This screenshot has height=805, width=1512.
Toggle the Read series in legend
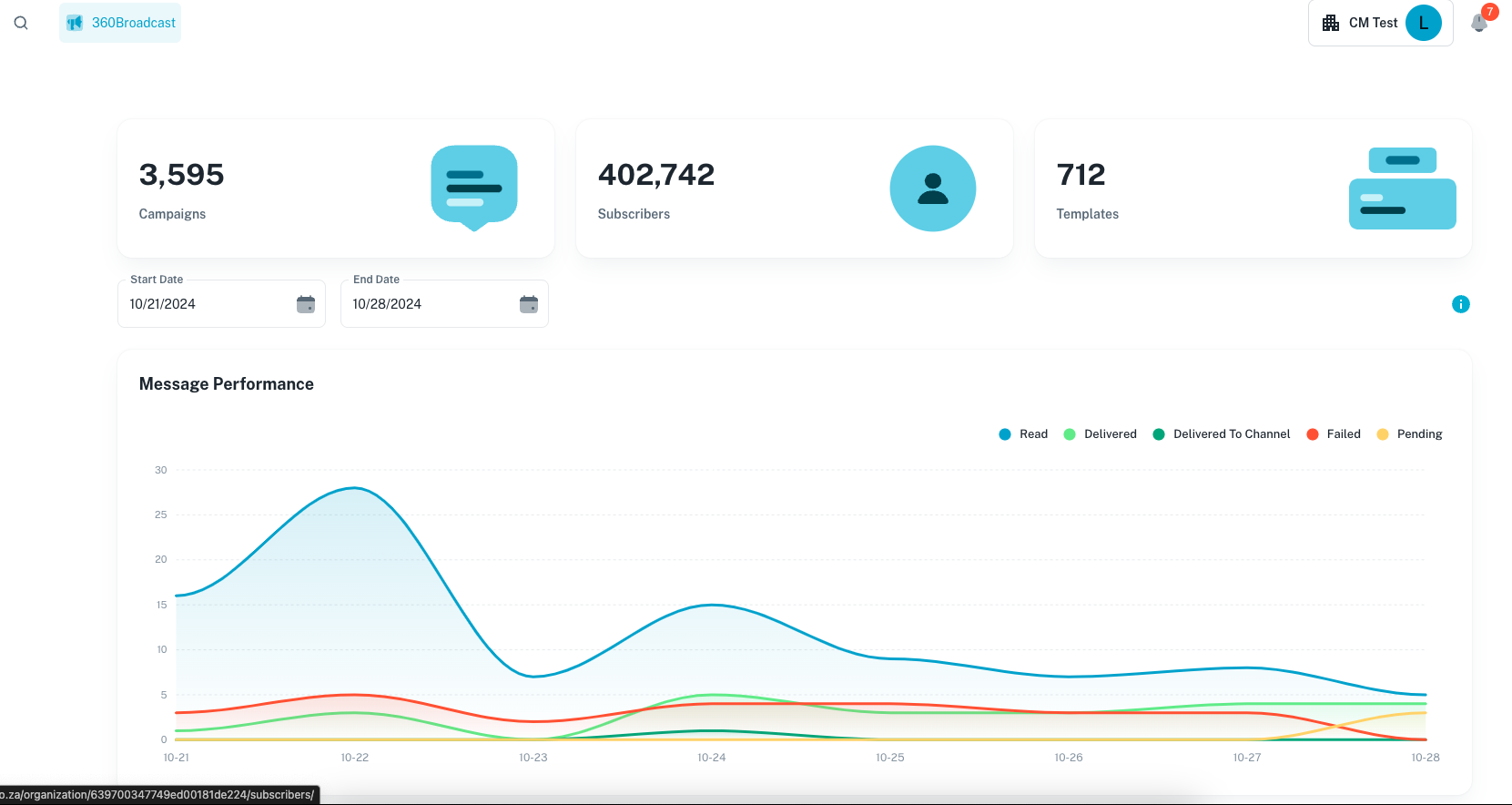pos(1024,434)
